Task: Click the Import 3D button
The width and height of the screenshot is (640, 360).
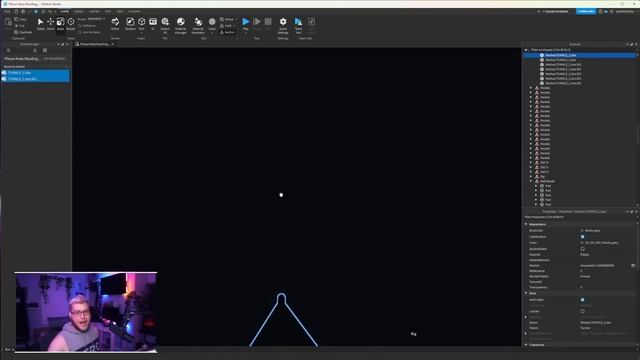Action: coord(165,25)
